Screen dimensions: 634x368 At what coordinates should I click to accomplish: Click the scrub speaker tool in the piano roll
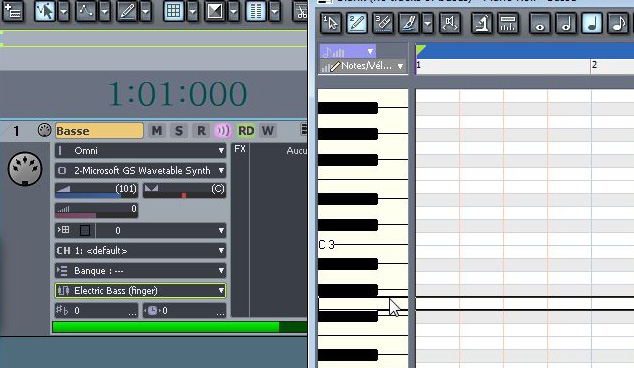[450, 23]
